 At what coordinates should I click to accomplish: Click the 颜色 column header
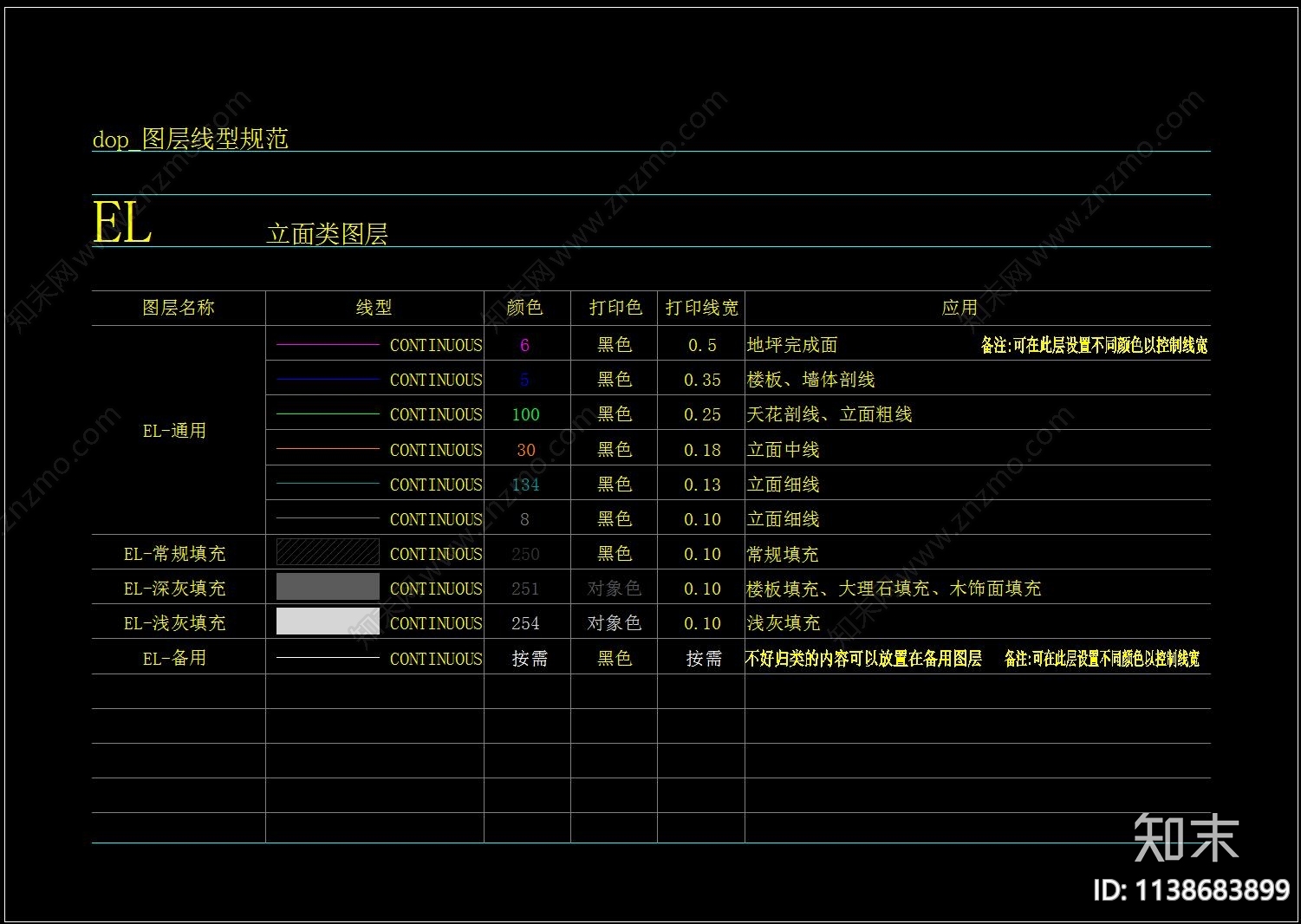524,308
